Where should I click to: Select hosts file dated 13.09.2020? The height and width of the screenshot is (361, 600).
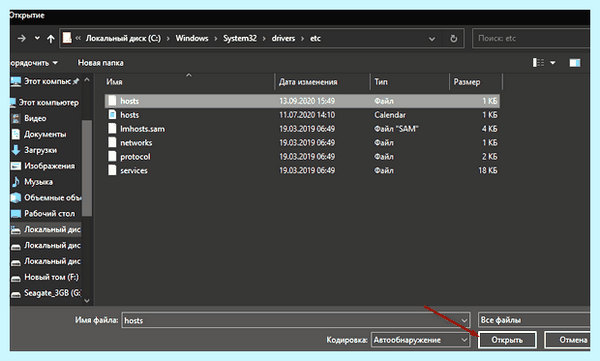click(302, 101)
